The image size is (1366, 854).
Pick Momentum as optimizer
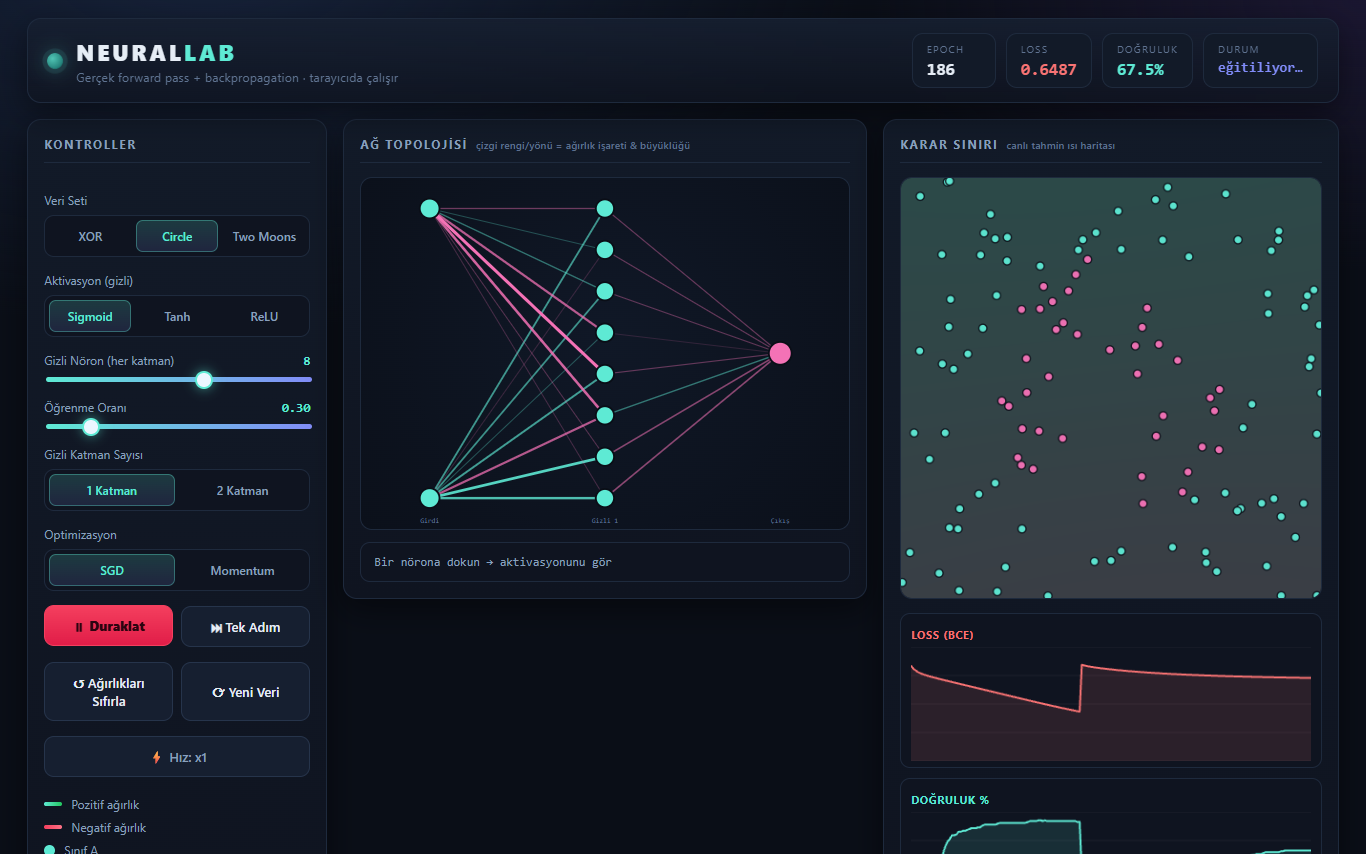pos(242,571)
